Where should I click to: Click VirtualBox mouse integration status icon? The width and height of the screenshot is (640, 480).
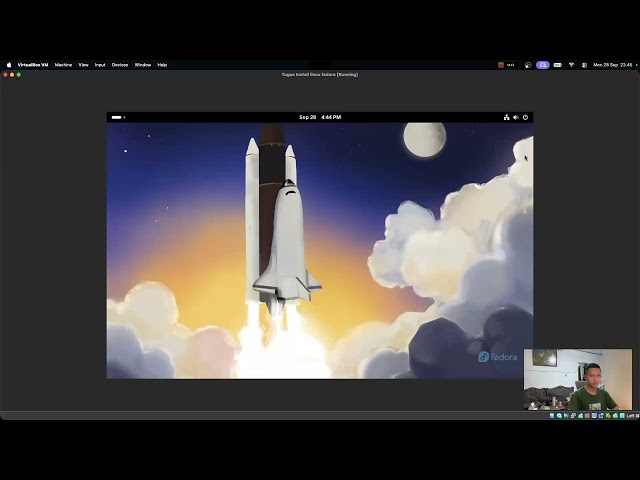click(x=616, y=416)
